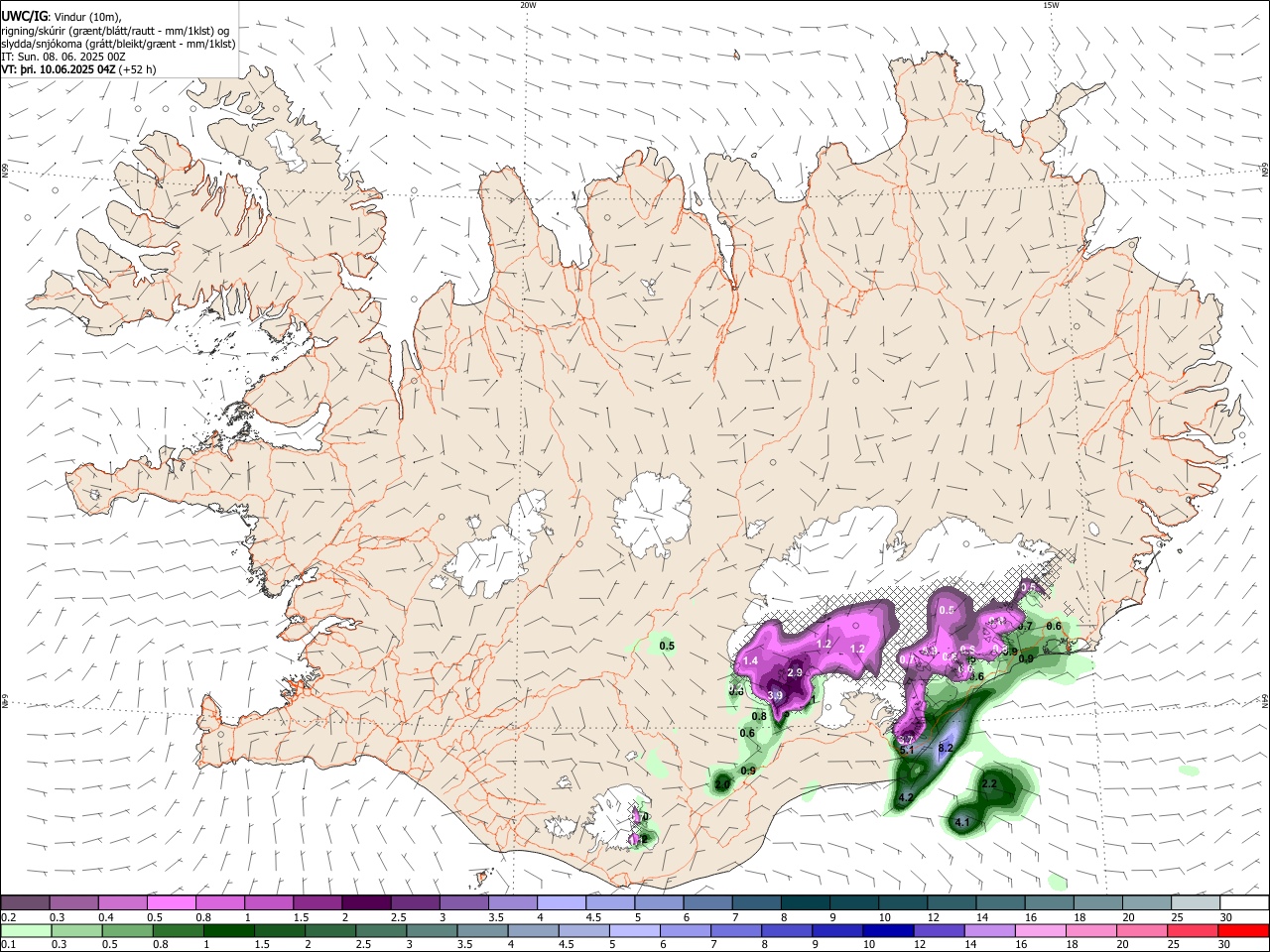Screen dimensions: 1270x952
Task: Click the 0.7 rain value beside 0.6
Action: (x=1026, y=626)
